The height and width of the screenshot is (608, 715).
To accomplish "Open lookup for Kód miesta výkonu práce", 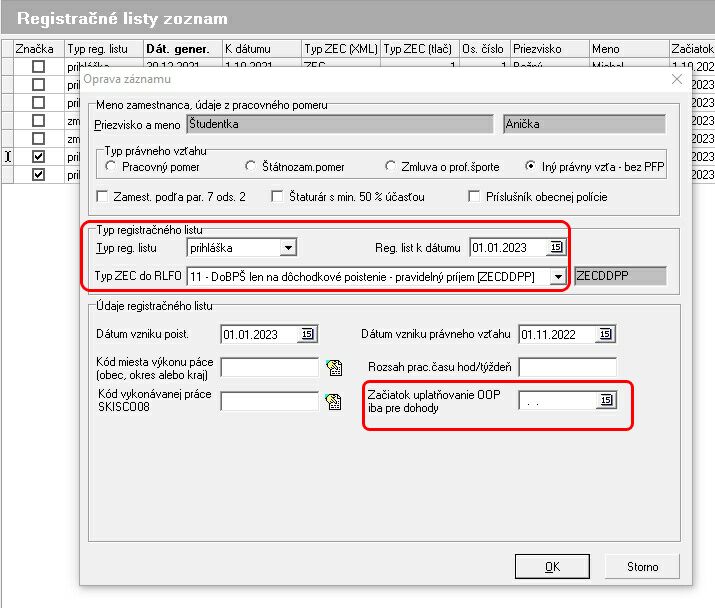I will coord(334,368).
